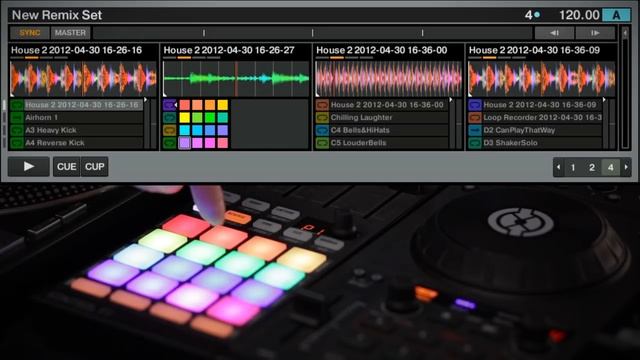Click slot title 'House 2 2012-04-30 16-26-16'

[76, 50]
